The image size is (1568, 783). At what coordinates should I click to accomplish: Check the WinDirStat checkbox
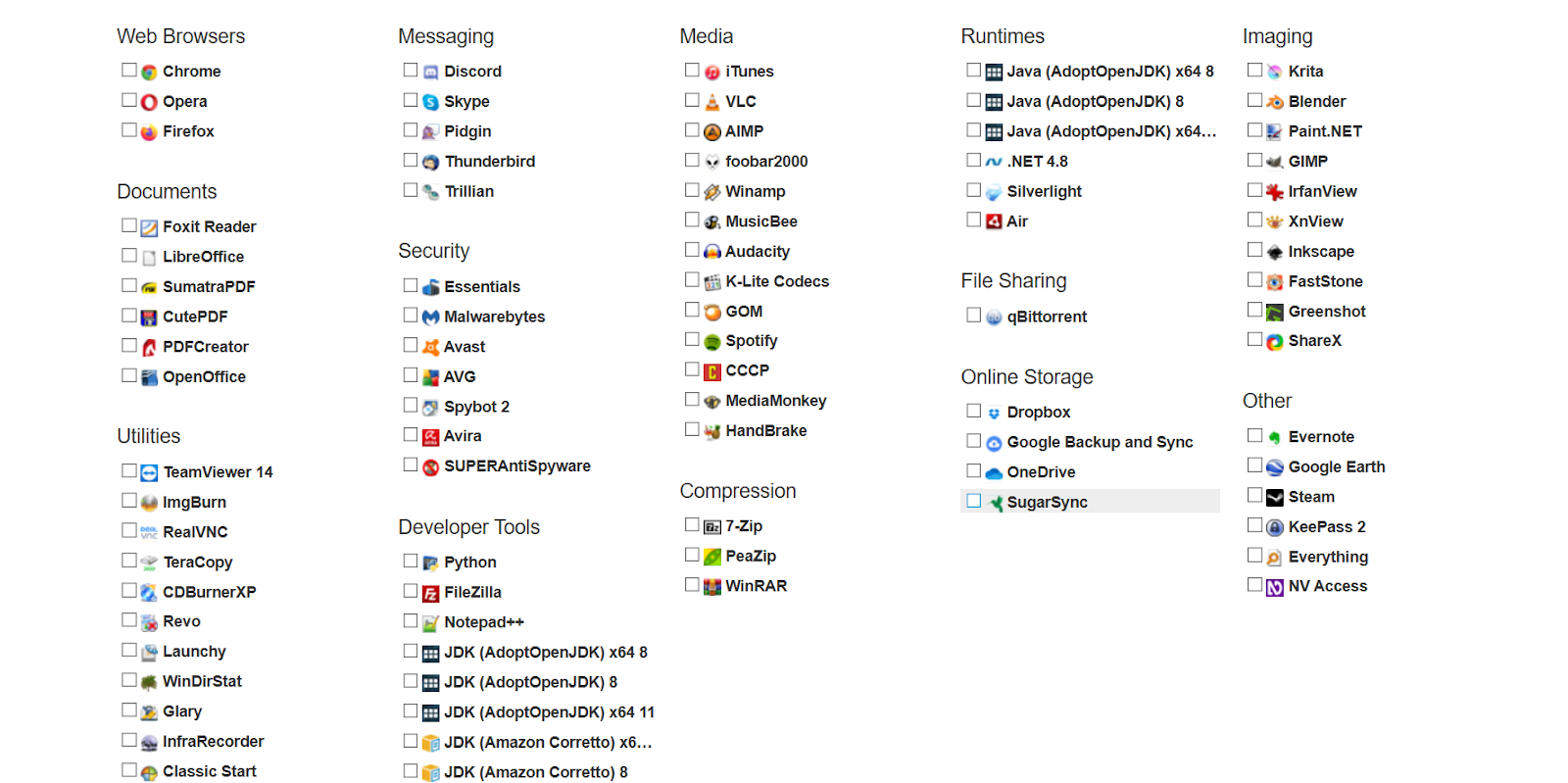point(128,679)
